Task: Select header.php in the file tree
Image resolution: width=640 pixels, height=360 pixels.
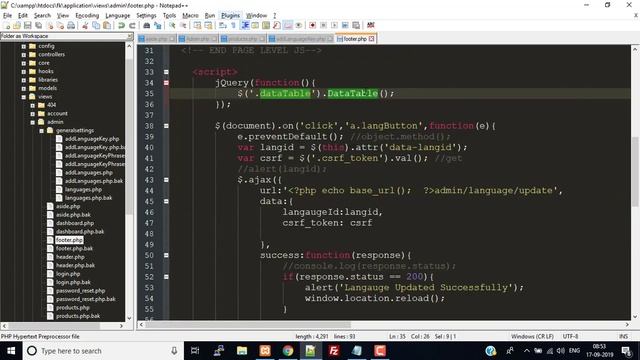Action: click(70, 257)
